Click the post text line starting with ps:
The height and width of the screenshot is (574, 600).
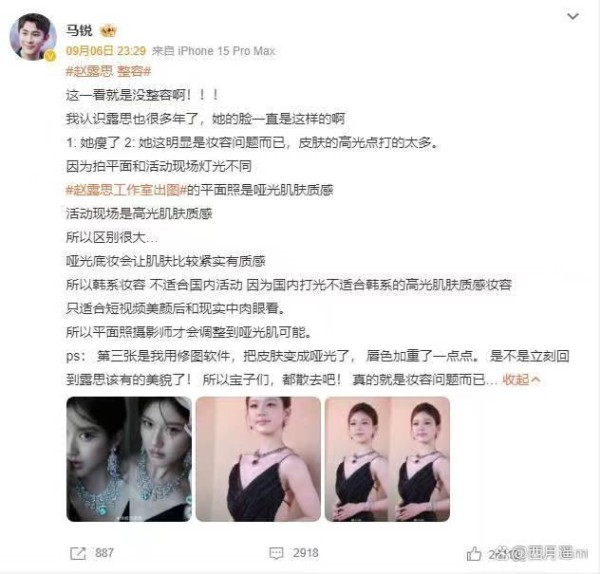tap(318, 356)
